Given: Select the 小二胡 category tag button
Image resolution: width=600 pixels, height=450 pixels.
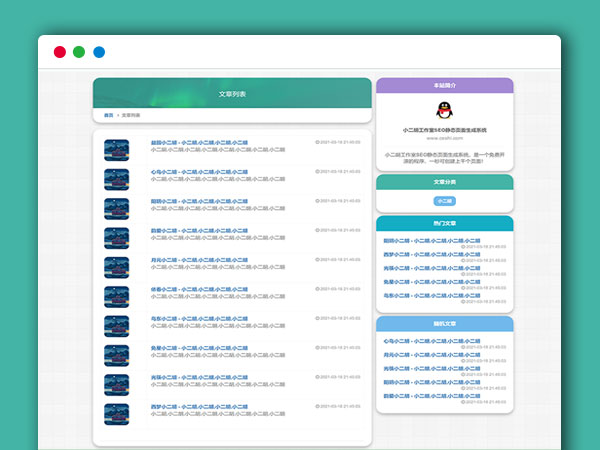Looking at the screenshot, I should pos(444,201).
